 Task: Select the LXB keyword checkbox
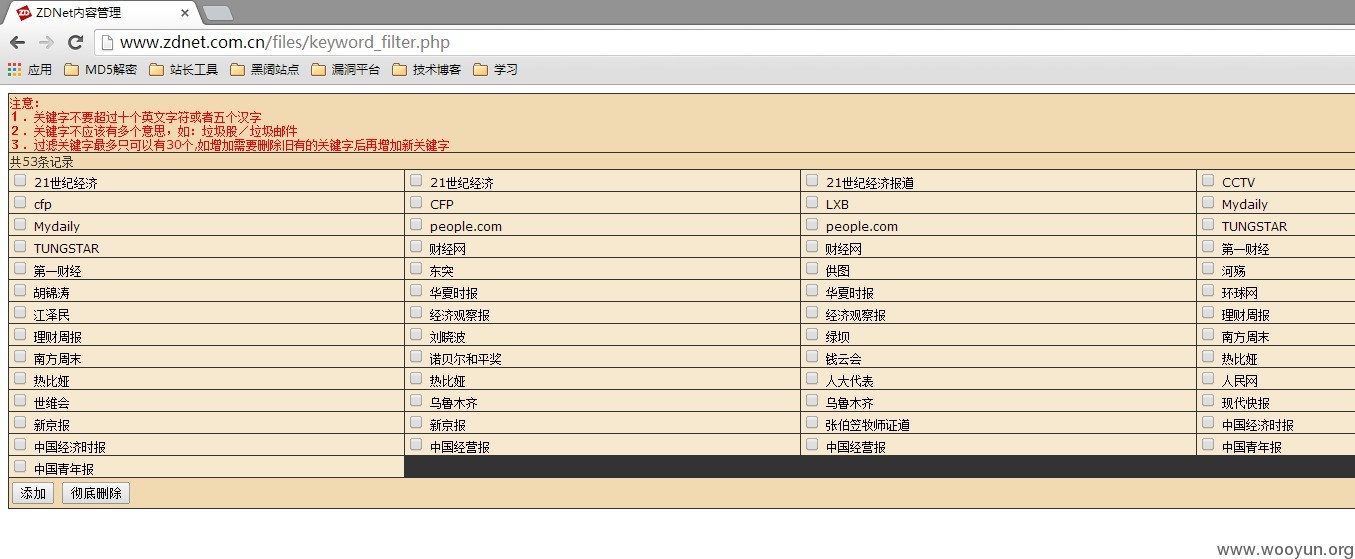(812, 203)
